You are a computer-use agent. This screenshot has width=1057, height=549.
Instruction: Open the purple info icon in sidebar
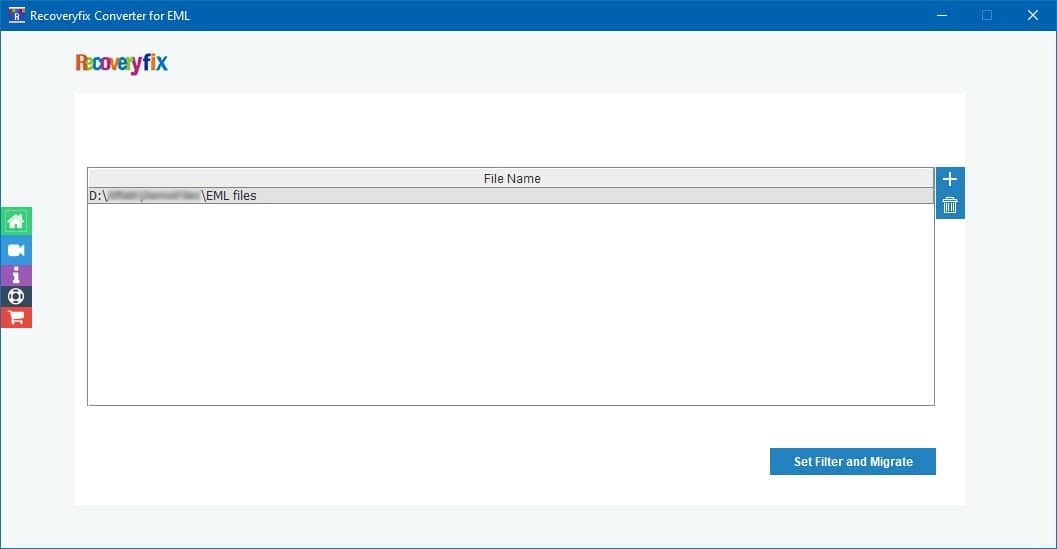16,275
